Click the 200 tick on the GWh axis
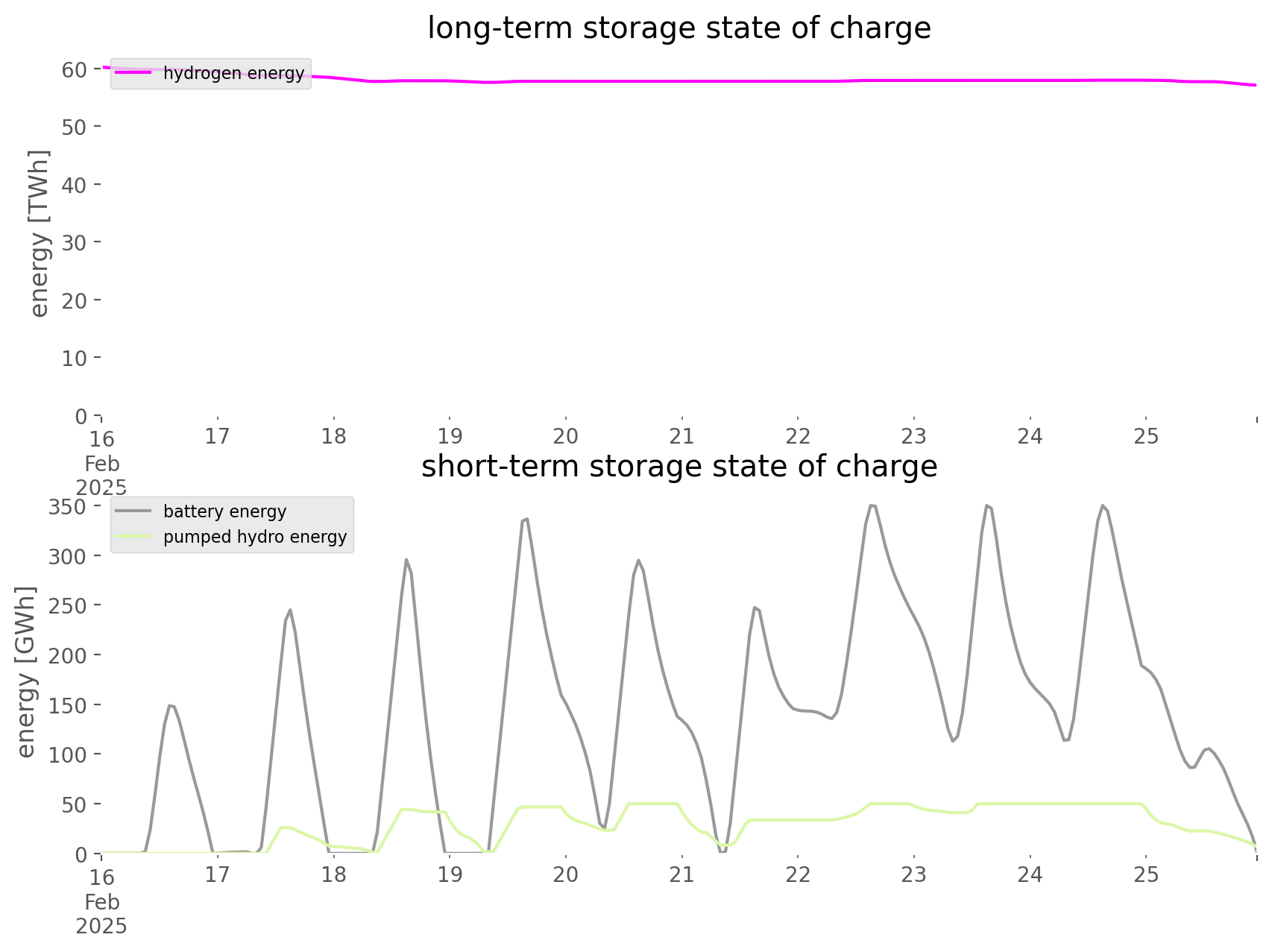This screenshot has height=952, width=1272. 69,655
